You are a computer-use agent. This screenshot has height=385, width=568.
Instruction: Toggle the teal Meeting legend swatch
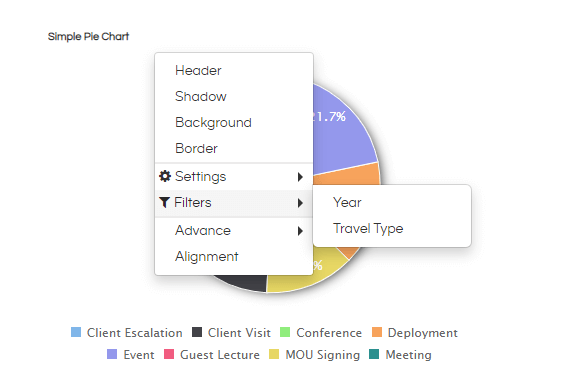374,354
